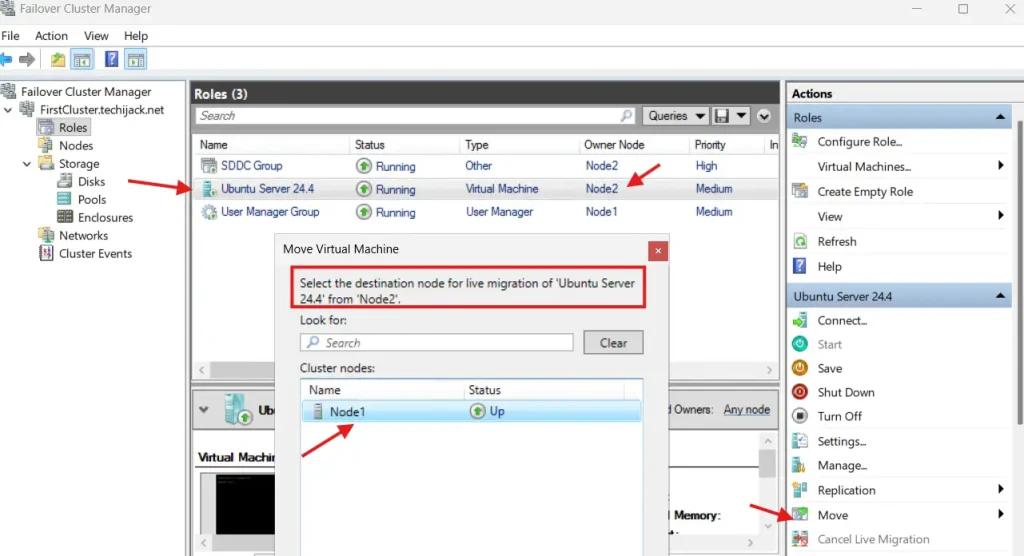Click the save query disk icon
The image size is (1024, 556).
[x=722, y=116]
